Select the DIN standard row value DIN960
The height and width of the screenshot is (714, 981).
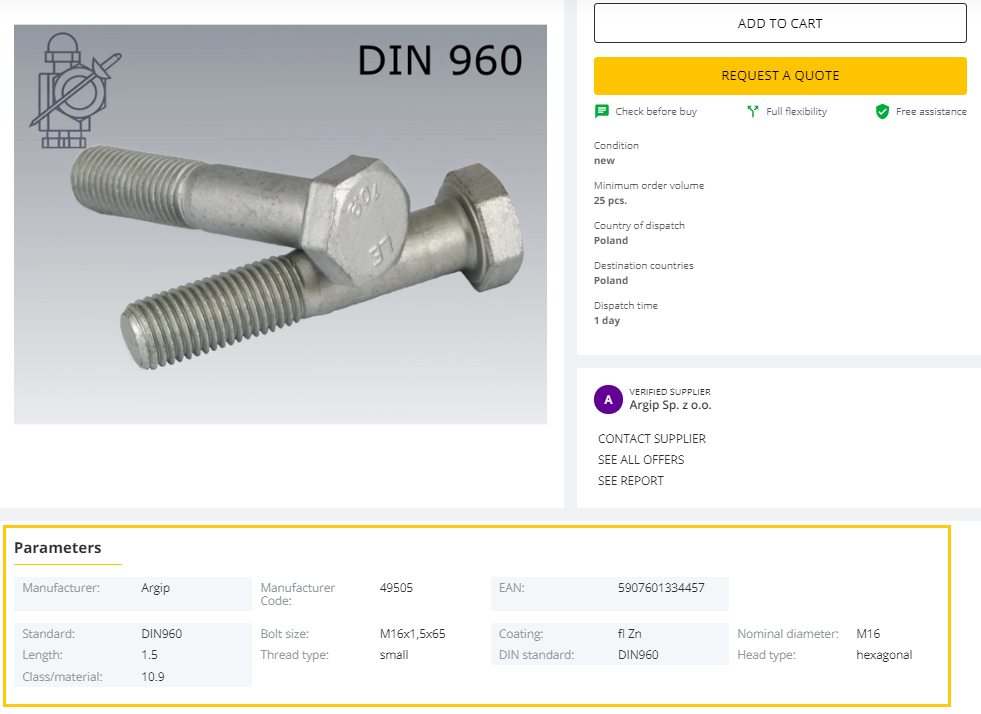638,655
